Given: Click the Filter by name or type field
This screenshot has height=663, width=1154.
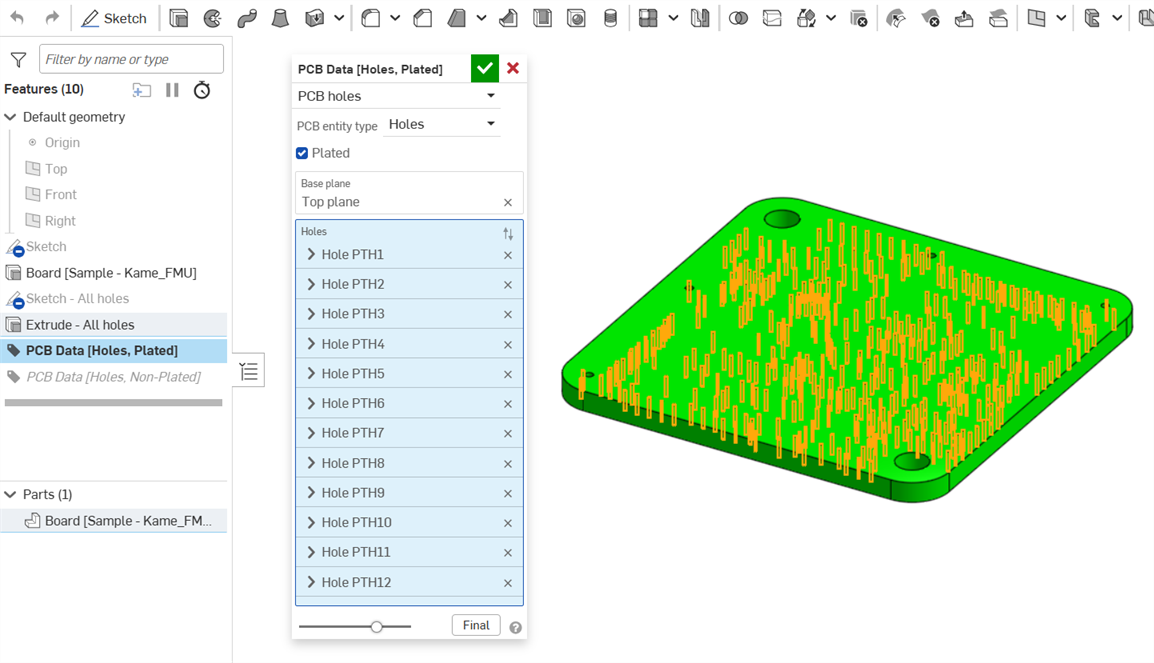Looking at the screenshot, I should click(x=130, y=59).
